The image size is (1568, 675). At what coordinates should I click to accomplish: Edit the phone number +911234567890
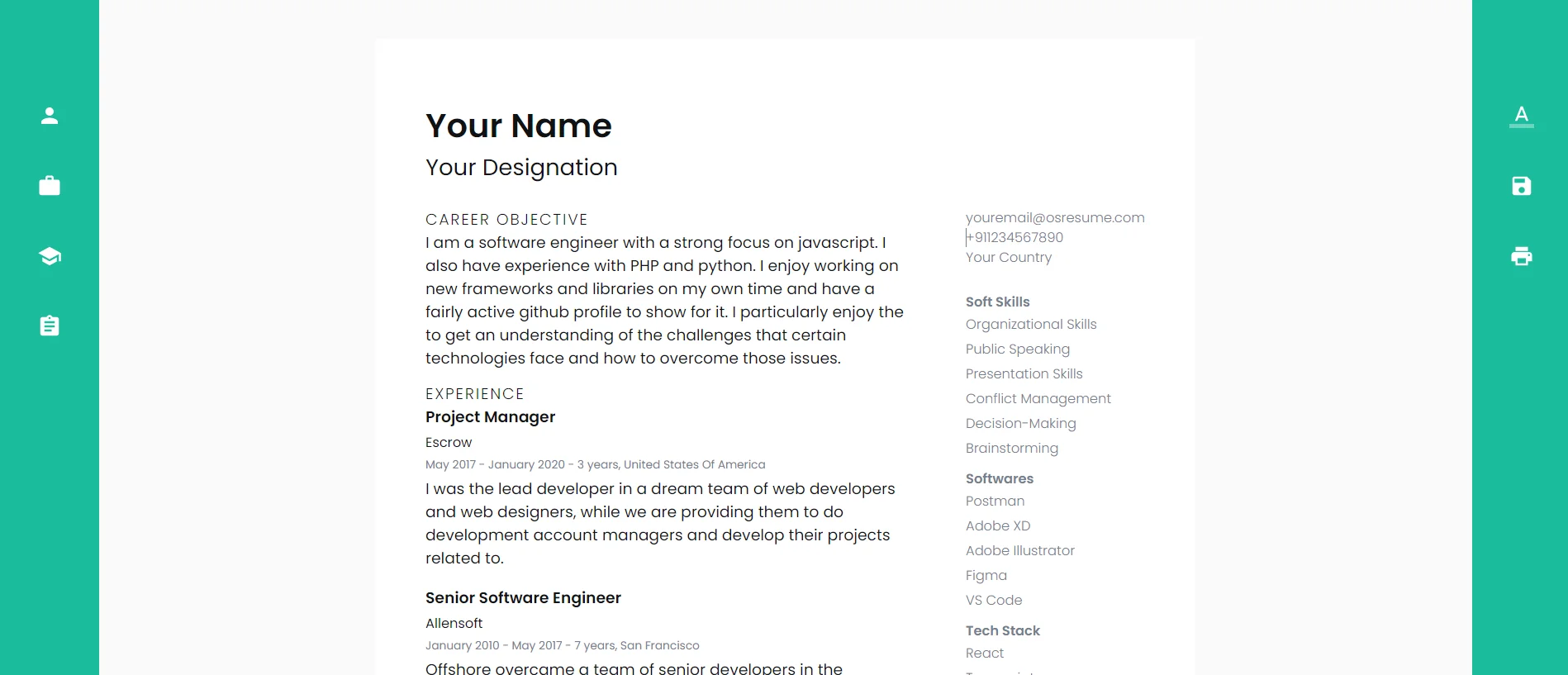(x=1016, y=238)
